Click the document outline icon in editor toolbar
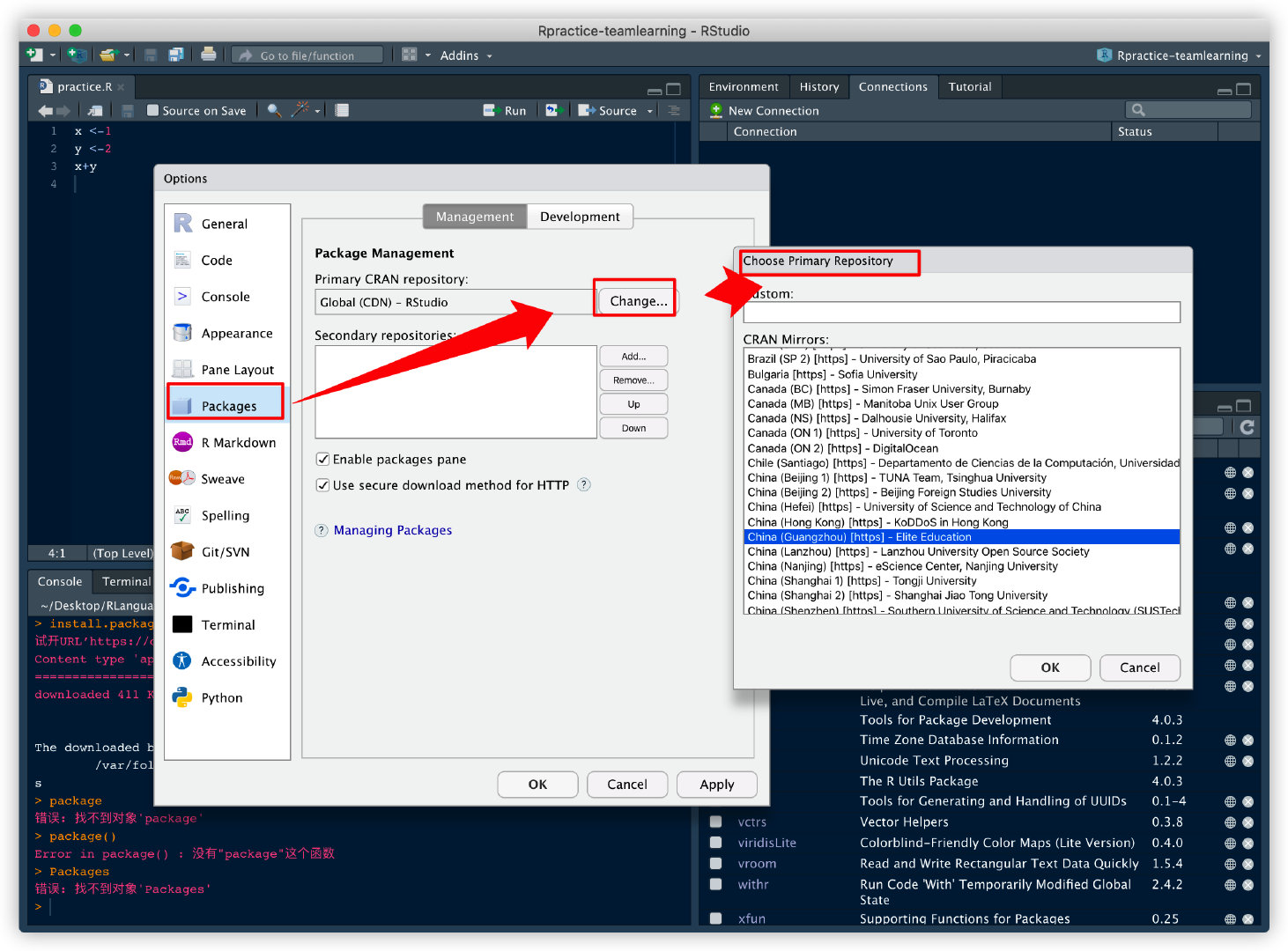The image size is (1288, 951). click(674, 110)
